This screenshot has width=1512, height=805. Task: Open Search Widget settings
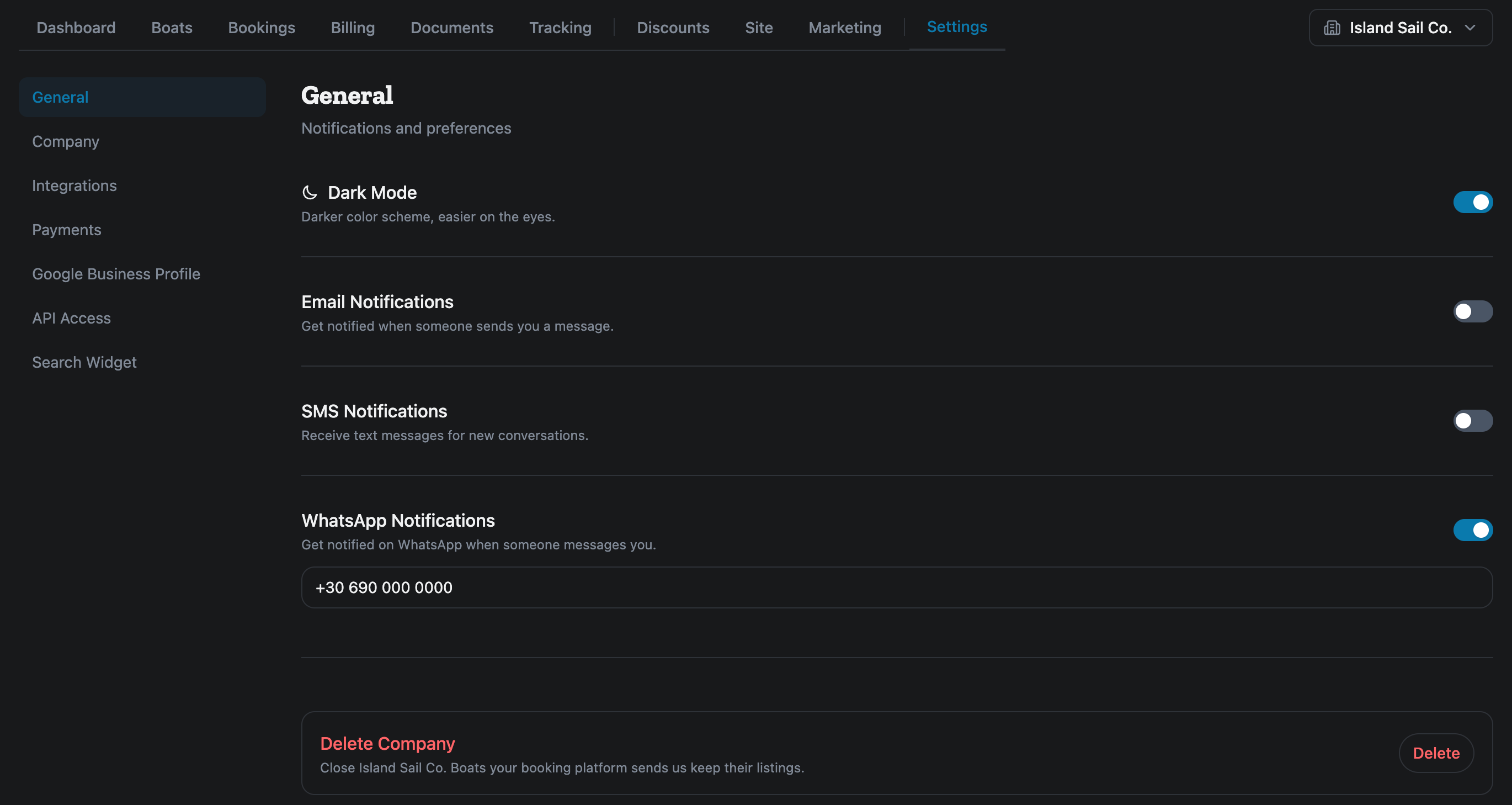coord(142,362)
